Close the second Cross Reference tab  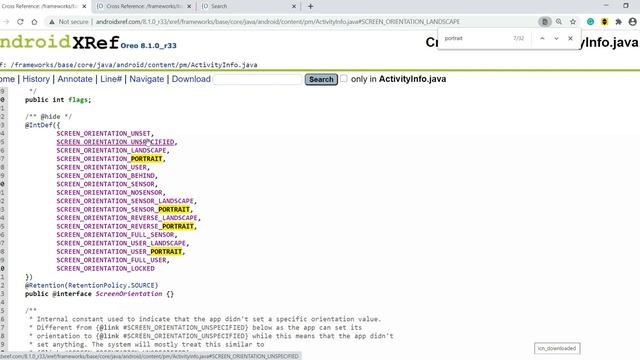[x=189, y=6]
